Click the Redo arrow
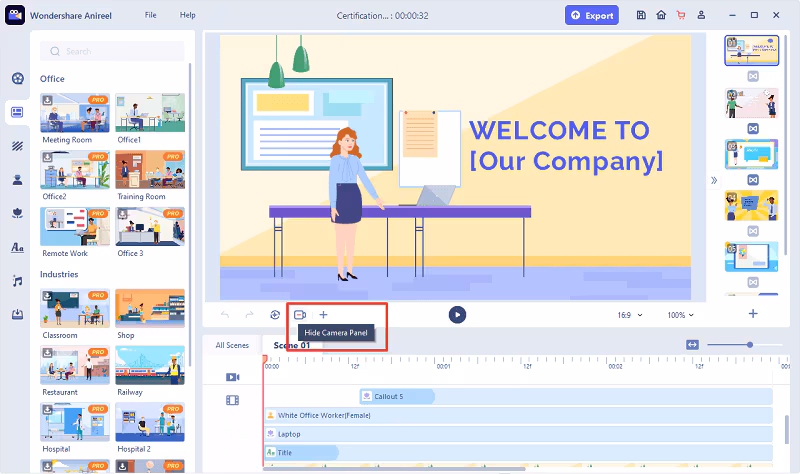Viewport: 800px width, 474px height. (x=249, y=315)
